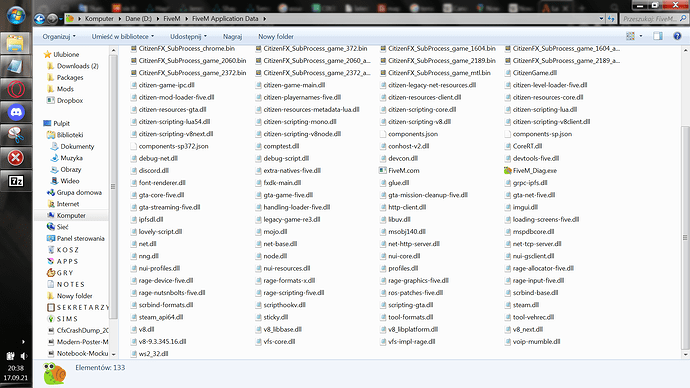Open the Snipping Tool taskbar icon
Screen dimensions: 690x388
[16, 135]
